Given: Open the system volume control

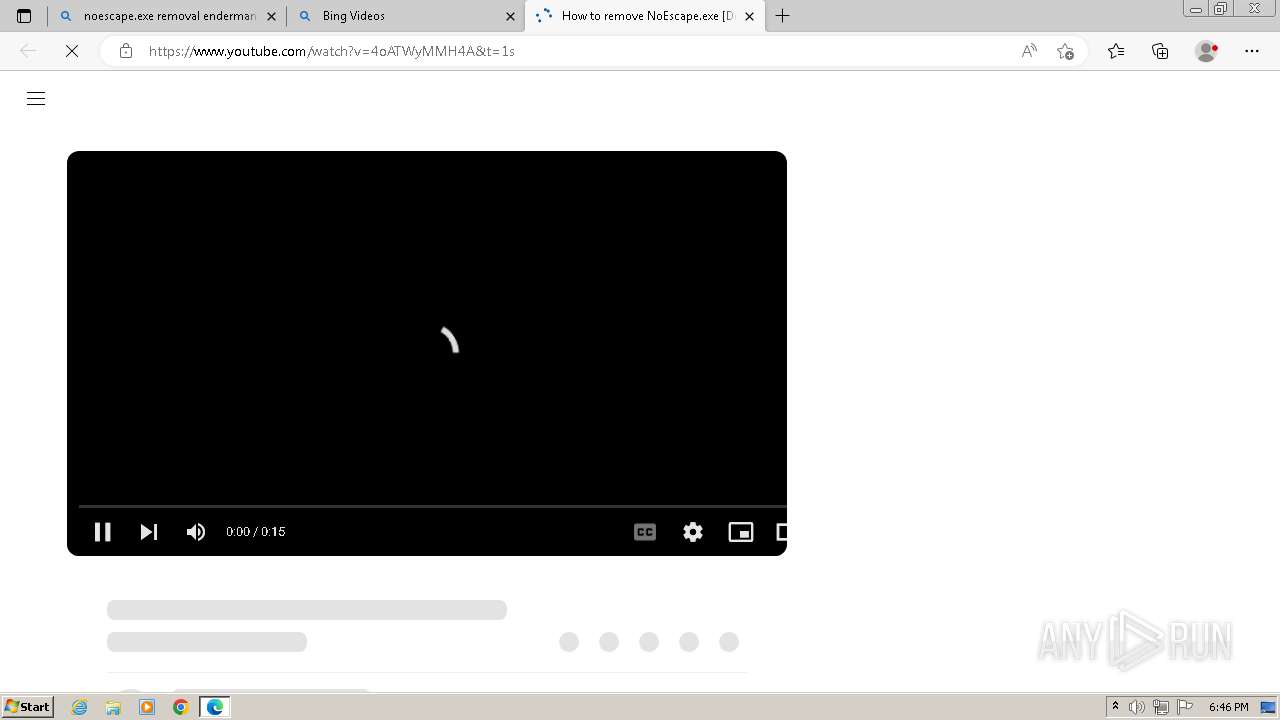Looking at the screenshot, I should point(1137,707).
